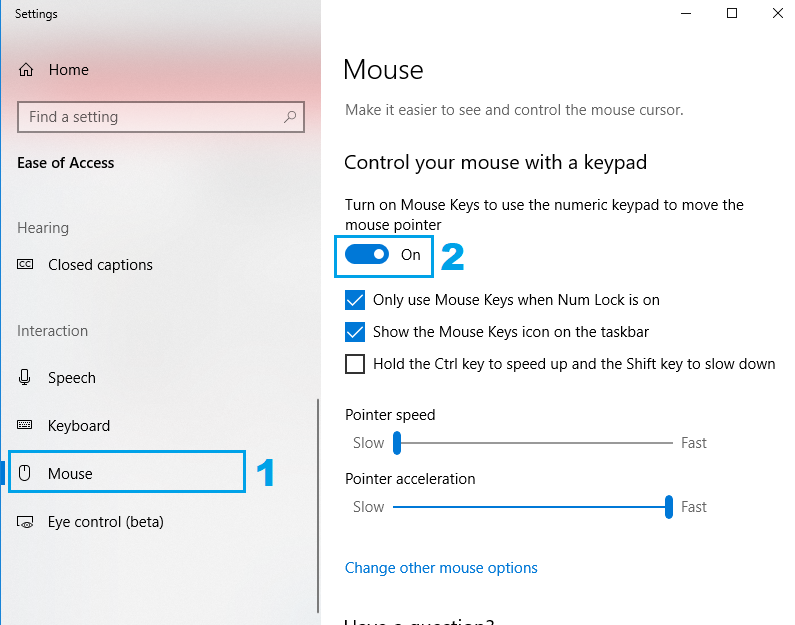This screenshot has width=795, height=625.
Task: Uncheck Show Mouse Keys icon on taskbar
Action: click(355, 332)
